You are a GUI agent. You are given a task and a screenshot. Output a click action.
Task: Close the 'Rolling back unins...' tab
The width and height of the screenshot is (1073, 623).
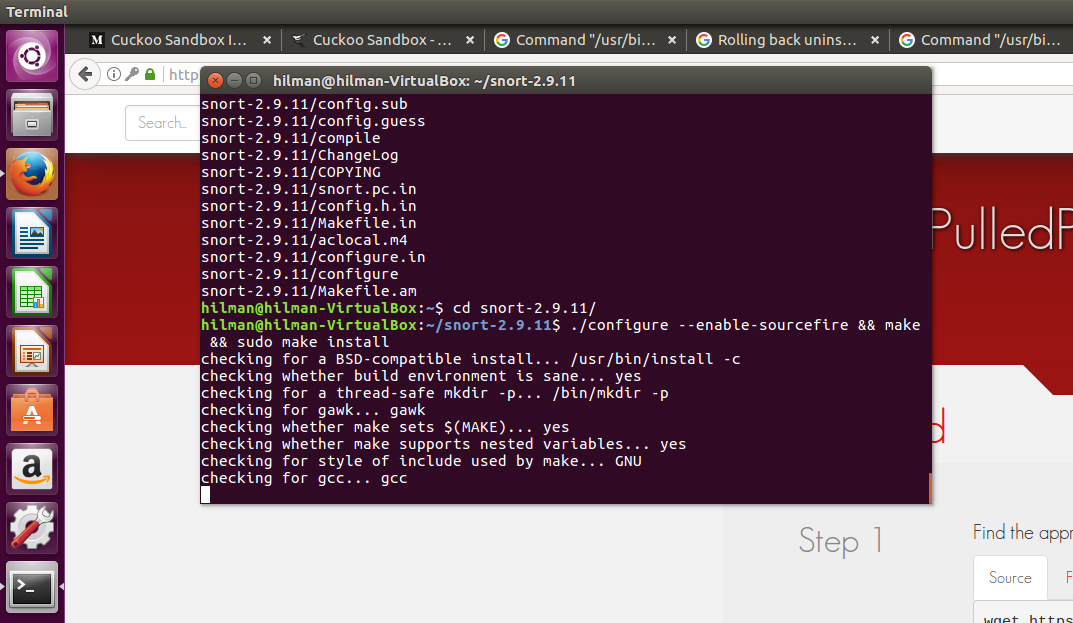[x=875, y=40]
